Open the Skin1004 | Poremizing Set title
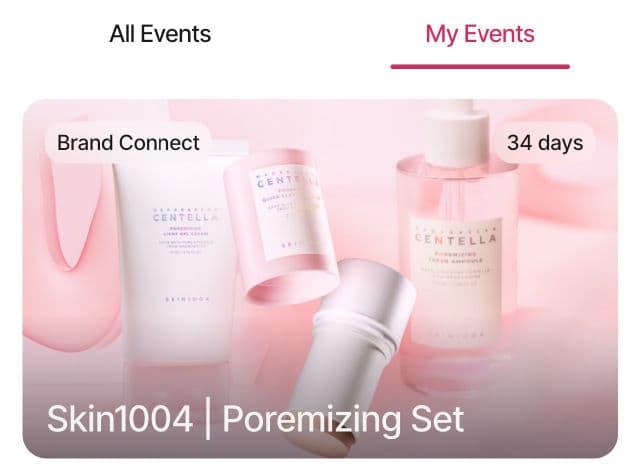640x469 pixels. click(x=256, y=419)
